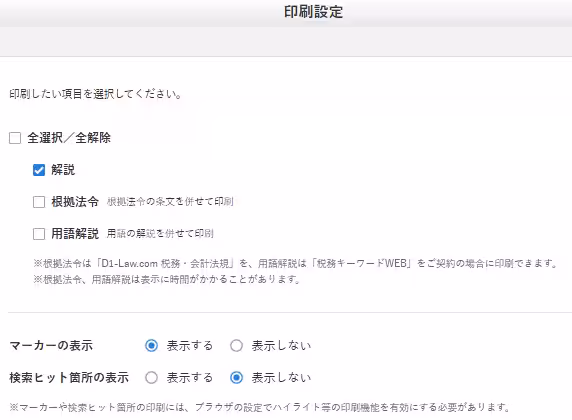Click the 用語解説 bold label
Viewport: 572px width, 420px height.
pos(75,234)
